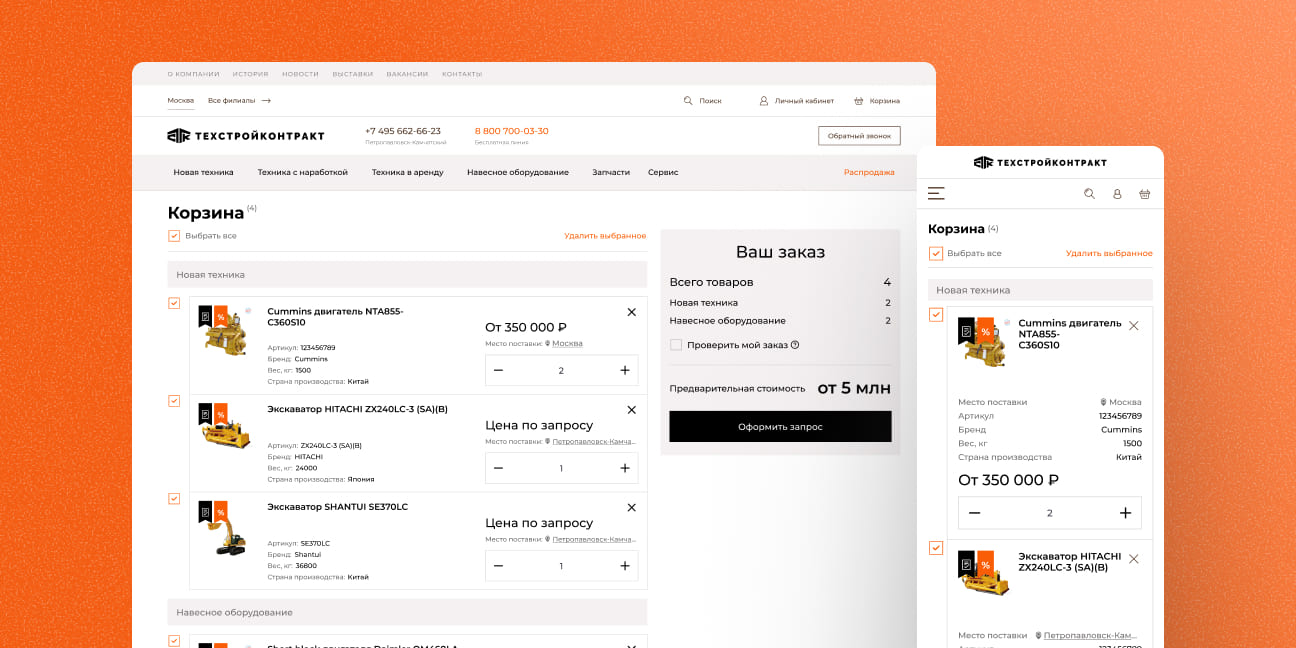
Task: Open the Cummins engine thumbnail (desktop)
Action: (225, 331)
